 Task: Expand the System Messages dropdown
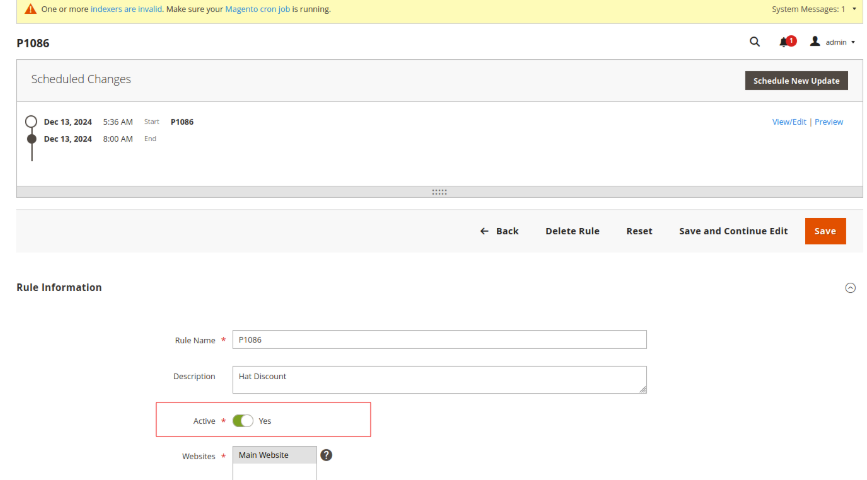(813, 9)
